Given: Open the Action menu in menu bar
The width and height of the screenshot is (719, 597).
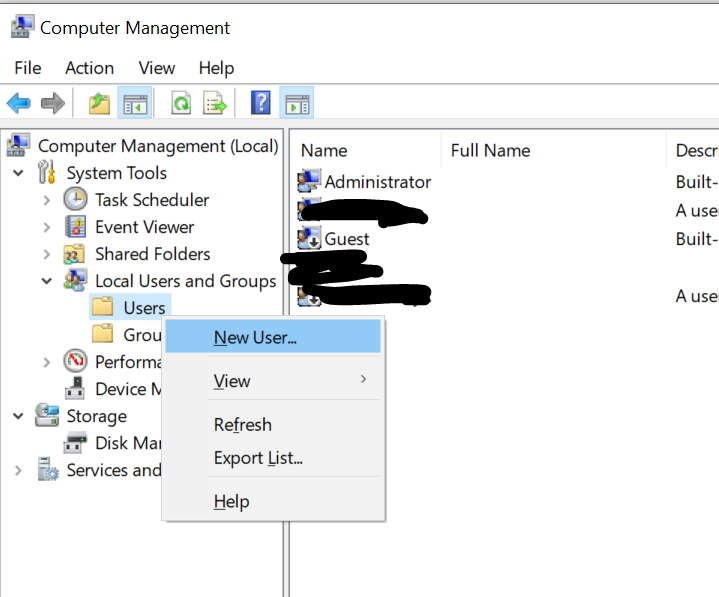Looking at the screenshot, I should [x=89, y=68].
